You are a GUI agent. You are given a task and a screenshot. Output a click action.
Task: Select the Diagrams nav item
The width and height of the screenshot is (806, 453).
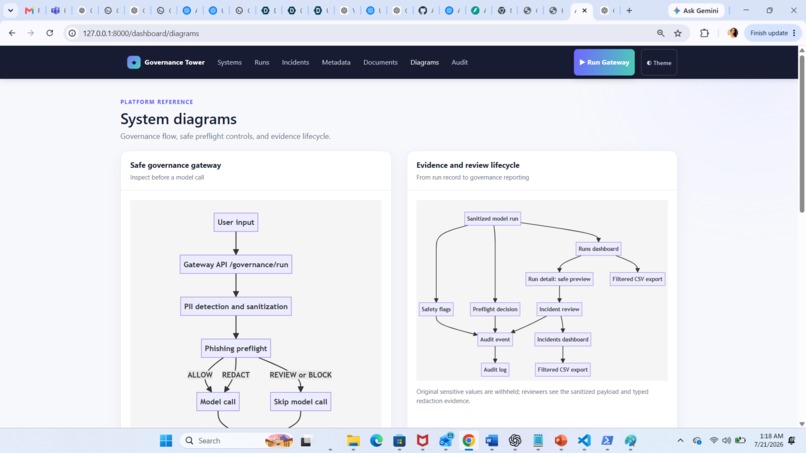pos(425,62)
